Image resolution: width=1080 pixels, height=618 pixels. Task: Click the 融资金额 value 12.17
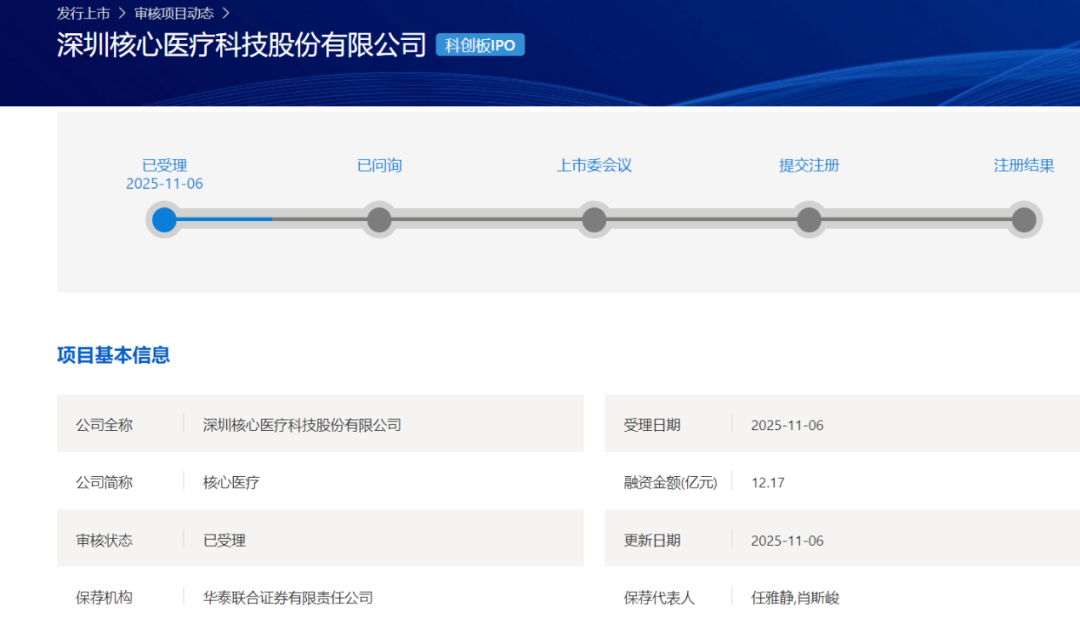tap(768, 482)
